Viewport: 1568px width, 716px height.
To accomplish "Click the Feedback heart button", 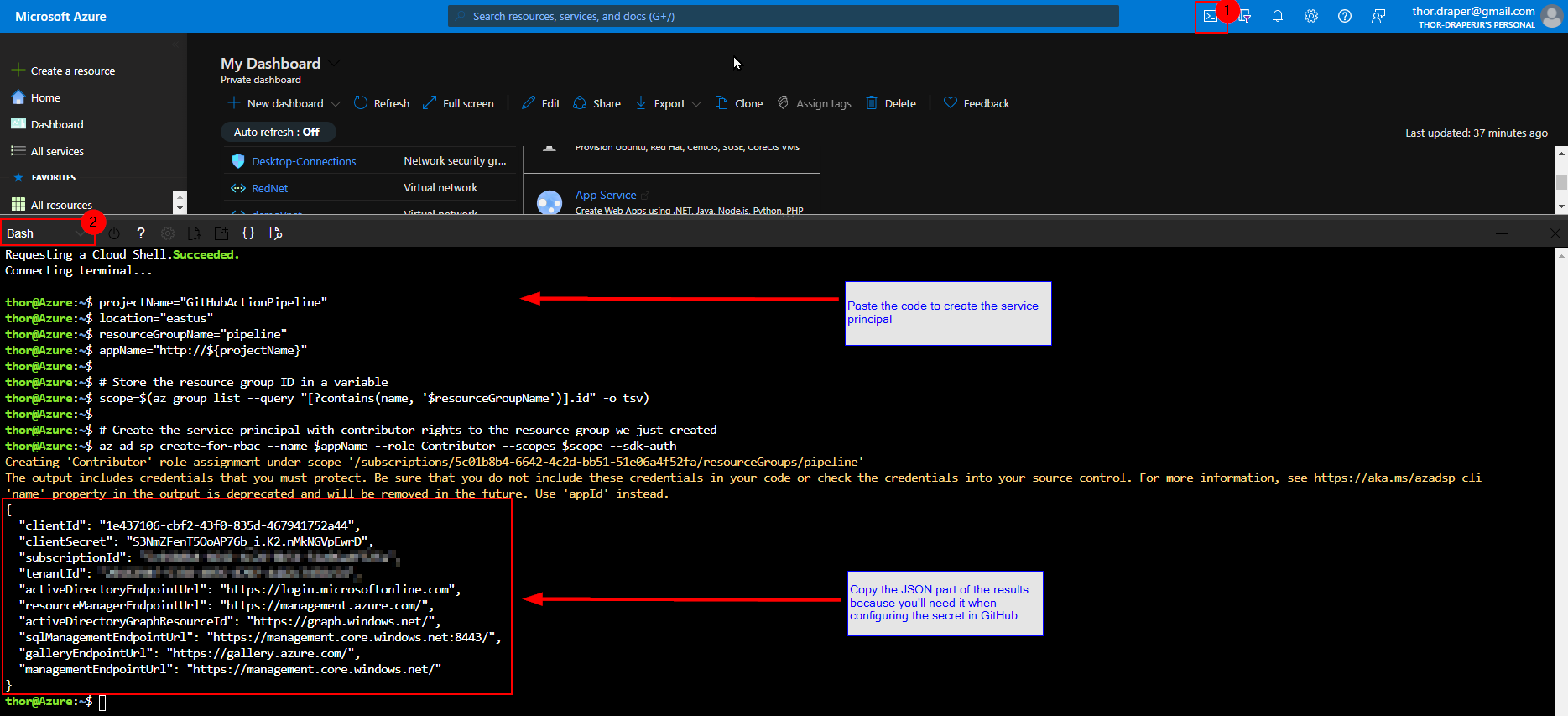I will [977, 103].
